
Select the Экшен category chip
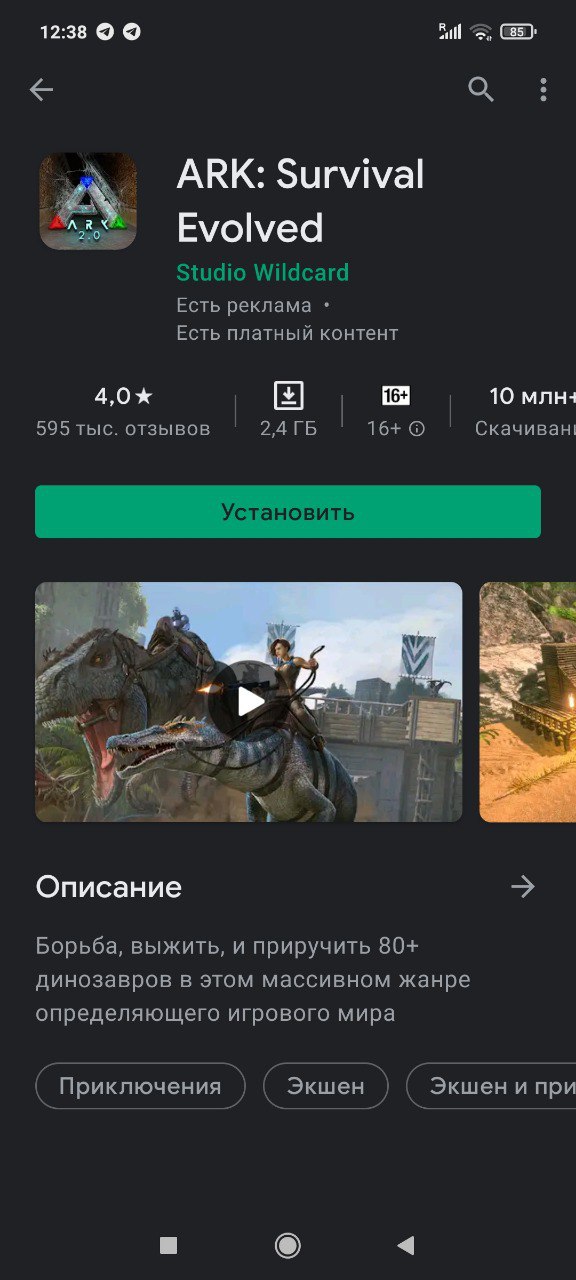pos(326,1086)
